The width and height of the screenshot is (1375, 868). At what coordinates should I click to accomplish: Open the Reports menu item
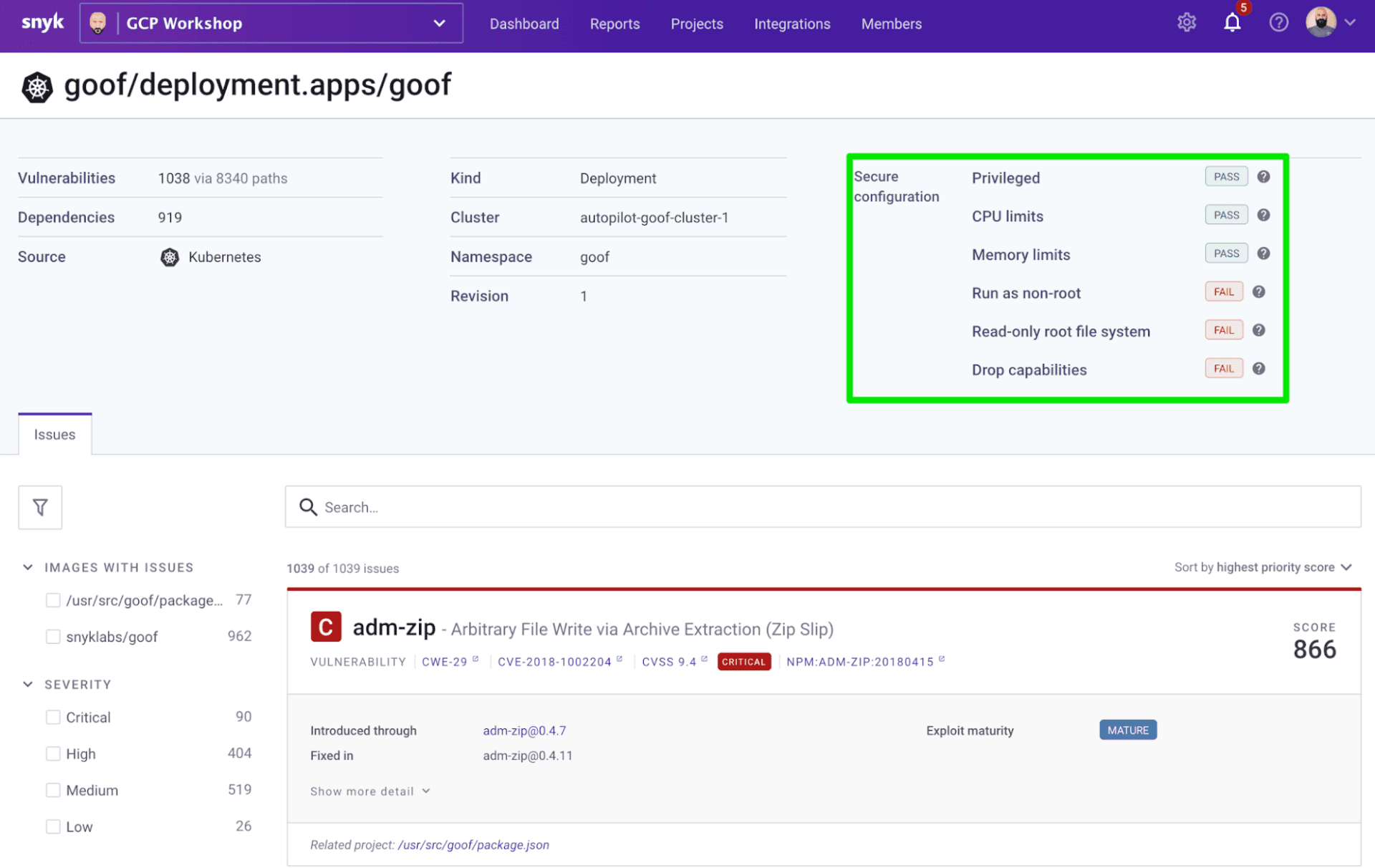pos(614,24)
